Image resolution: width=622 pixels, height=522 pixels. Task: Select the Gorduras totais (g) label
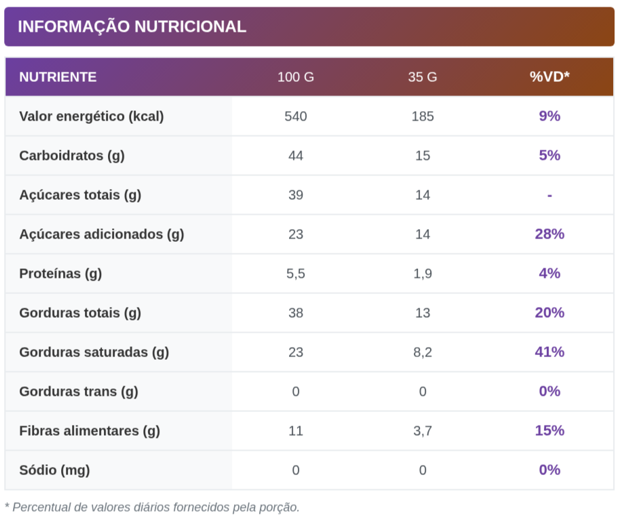pos(80,313)
